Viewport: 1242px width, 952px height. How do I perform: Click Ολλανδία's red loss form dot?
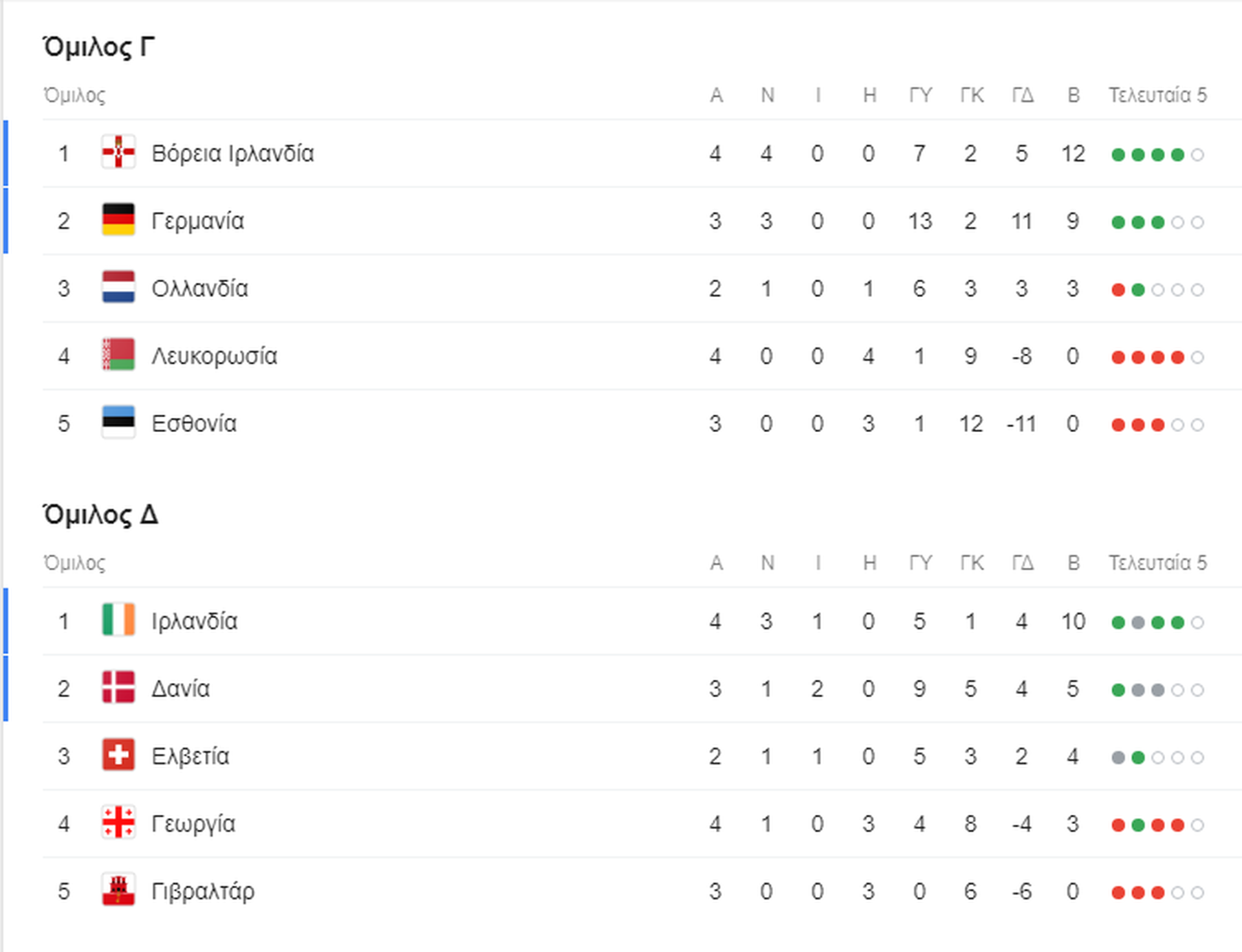coord(1118,290)
